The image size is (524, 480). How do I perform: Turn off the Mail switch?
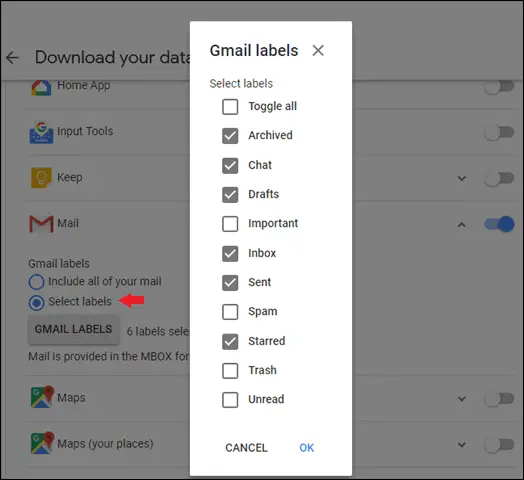pos(499,224)
